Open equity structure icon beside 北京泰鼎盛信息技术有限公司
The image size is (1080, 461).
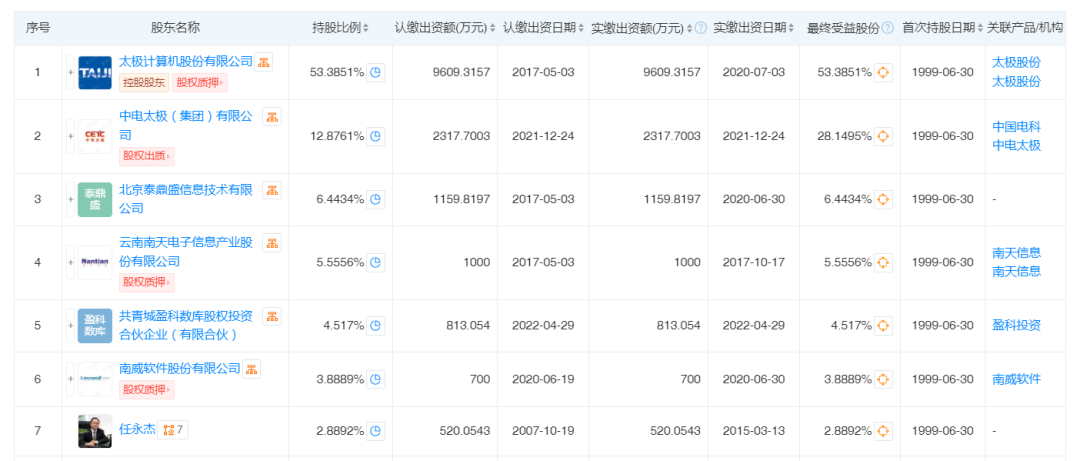coord(273,189)
